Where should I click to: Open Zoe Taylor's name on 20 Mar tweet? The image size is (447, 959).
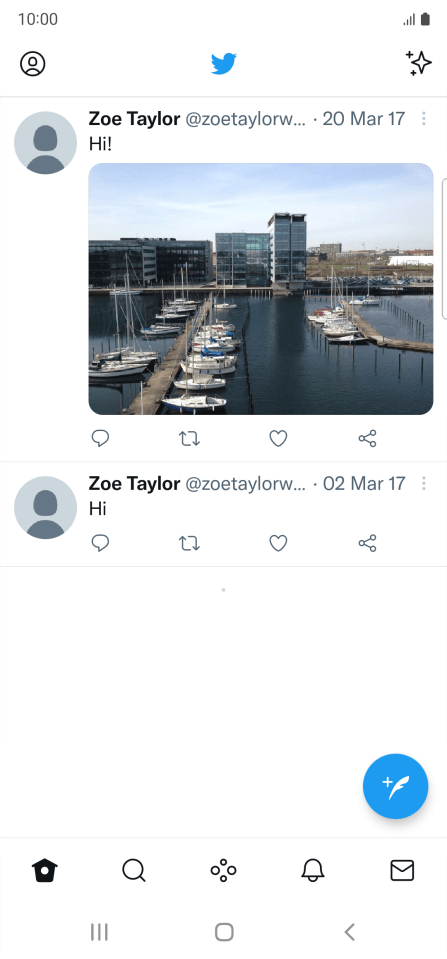[x=135, y=119]
